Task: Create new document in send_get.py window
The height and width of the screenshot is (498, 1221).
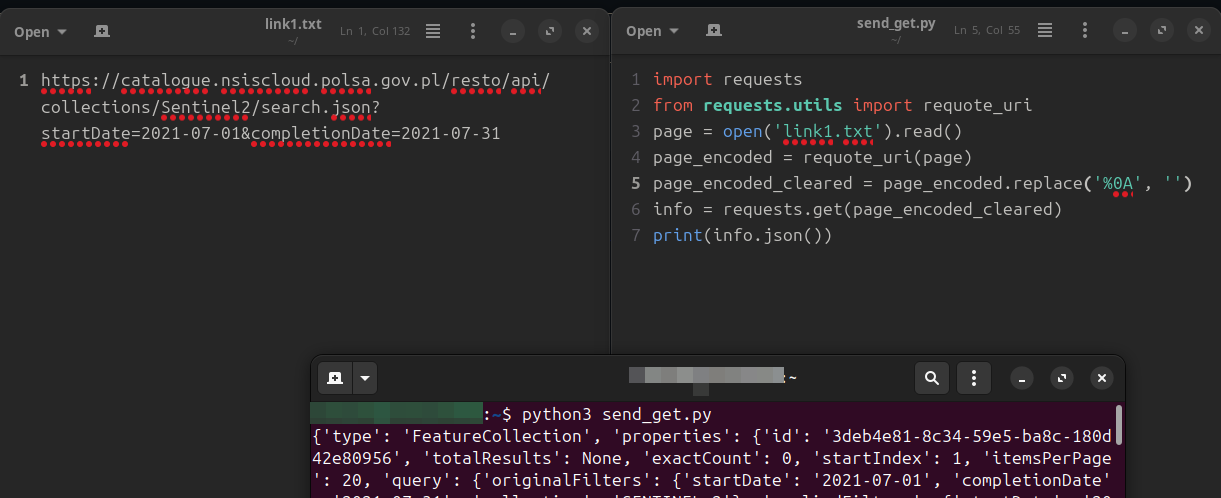Action: tap(714, 31)
